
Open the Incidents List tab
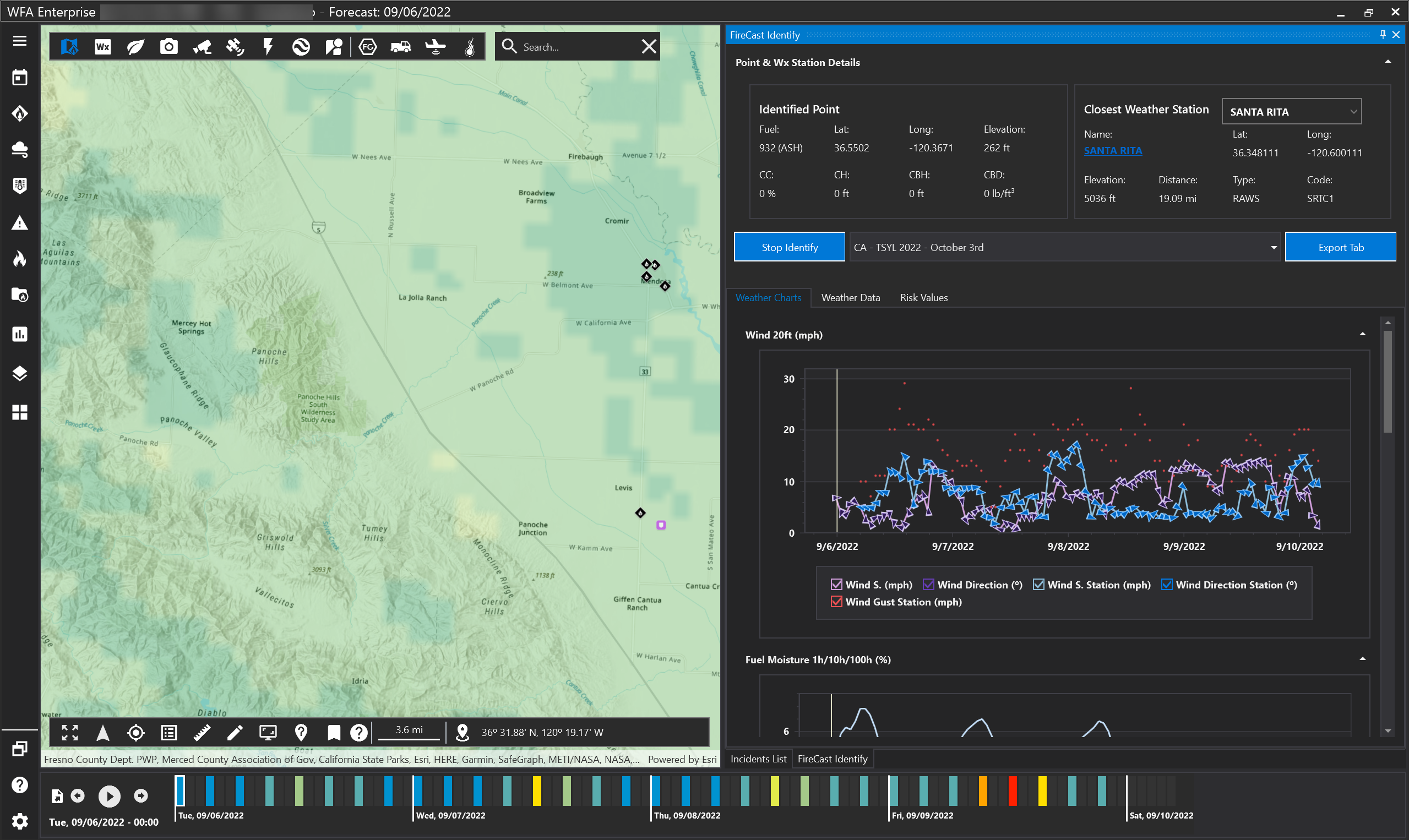[x=758, y=759]
